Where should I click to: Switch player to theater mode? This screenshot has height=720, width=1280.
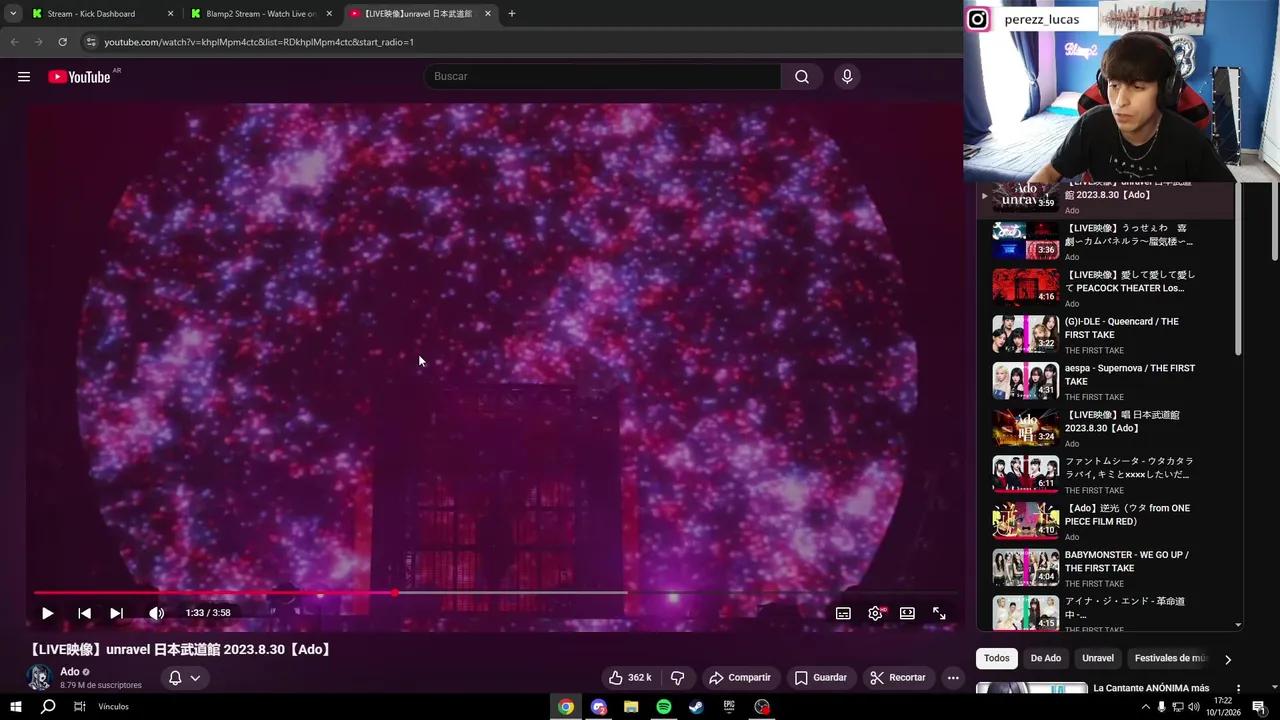pos(907,613)
